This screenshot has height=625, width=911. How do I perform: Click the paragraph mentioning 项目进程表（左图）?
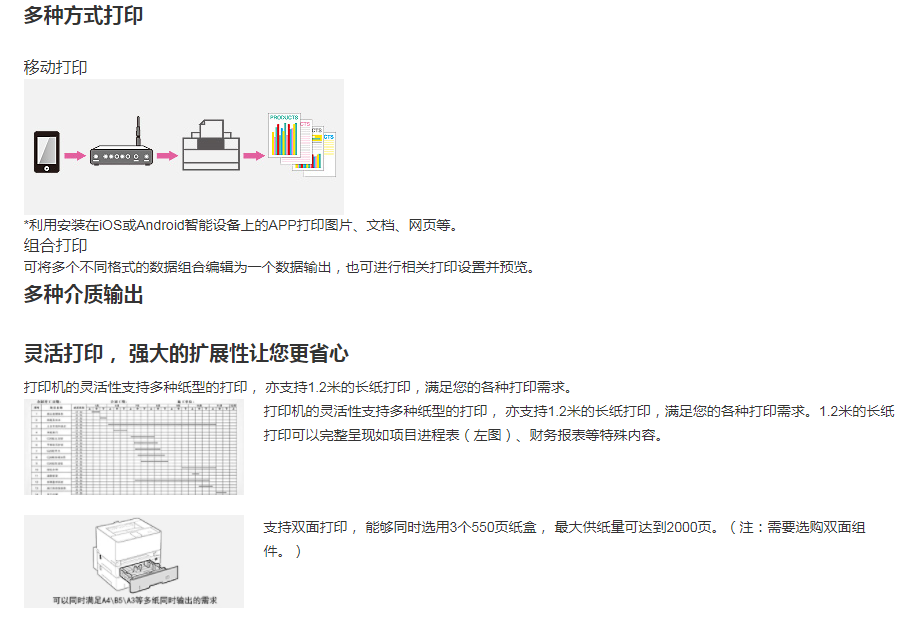click(578, 423)
